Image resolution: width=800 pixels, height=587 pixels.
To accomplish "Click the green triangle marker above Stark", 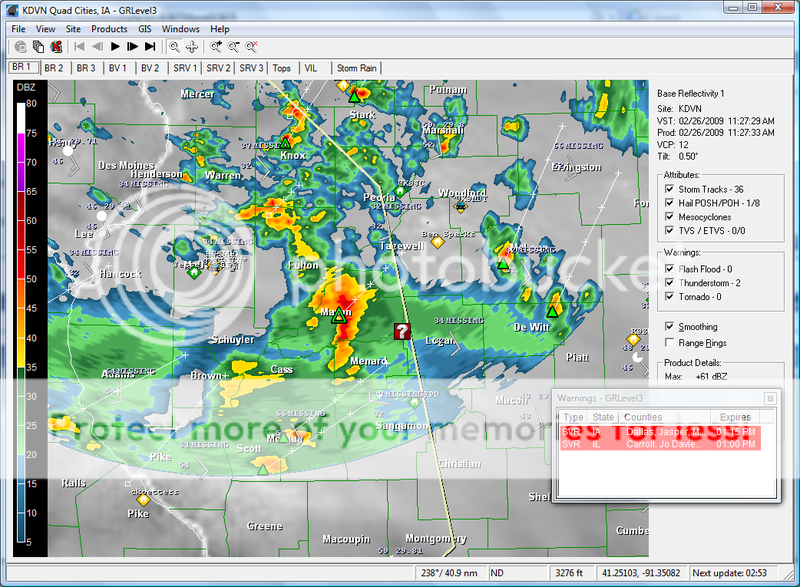I will [354, 95].
